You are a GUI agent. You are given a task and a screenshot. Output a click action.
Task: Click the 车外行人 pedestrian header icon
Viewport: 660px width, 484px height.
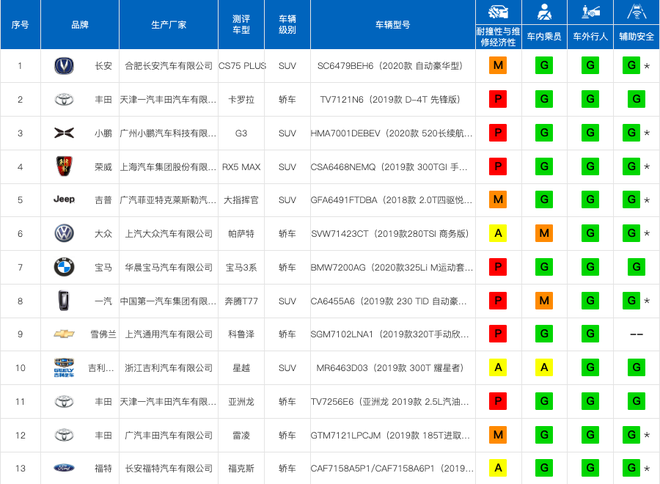pyautogui.click(x=591, y=12)
